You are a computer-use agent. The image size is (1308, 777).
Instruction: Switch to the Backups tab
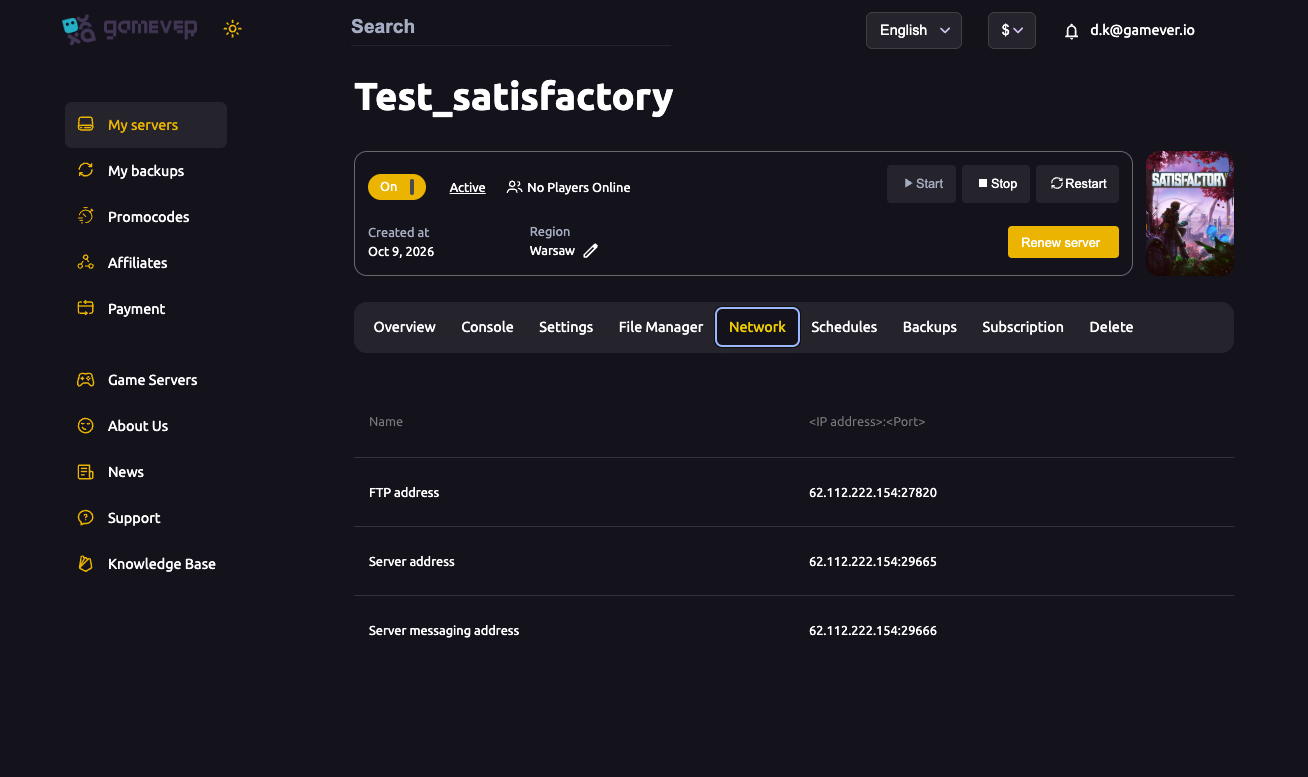tap(930, 327)
